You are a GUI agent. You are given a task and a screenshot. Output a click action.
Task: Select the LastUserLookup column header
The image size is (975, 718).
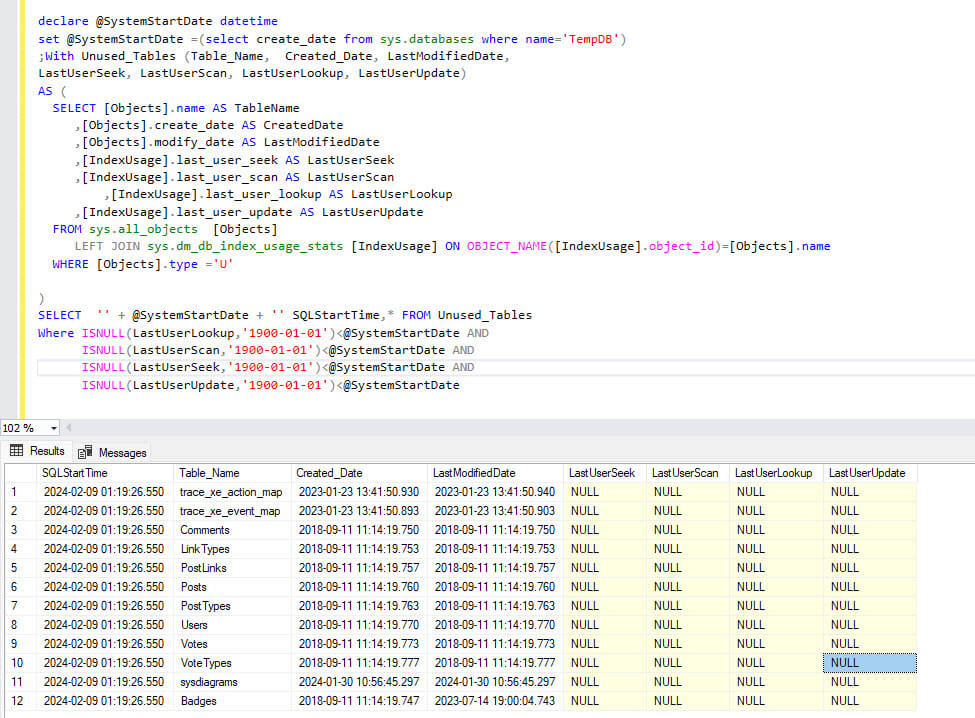[773, 473]
